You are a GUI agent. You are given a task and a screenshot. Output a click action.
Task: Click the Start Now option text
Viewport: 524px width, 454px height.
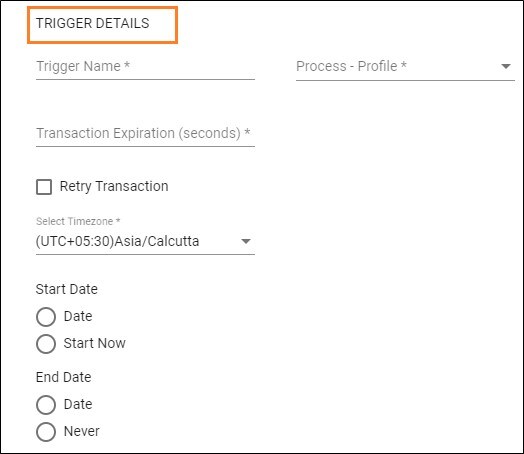point(95,343)
